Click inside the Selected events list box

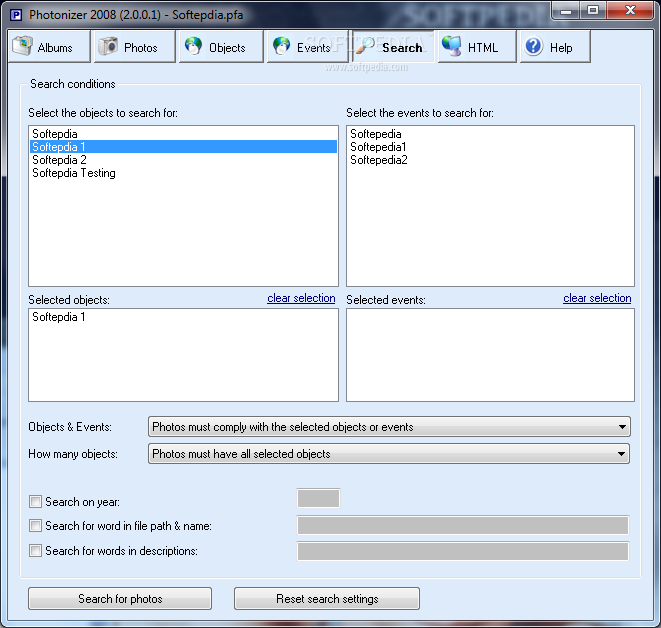pos(490,355)
